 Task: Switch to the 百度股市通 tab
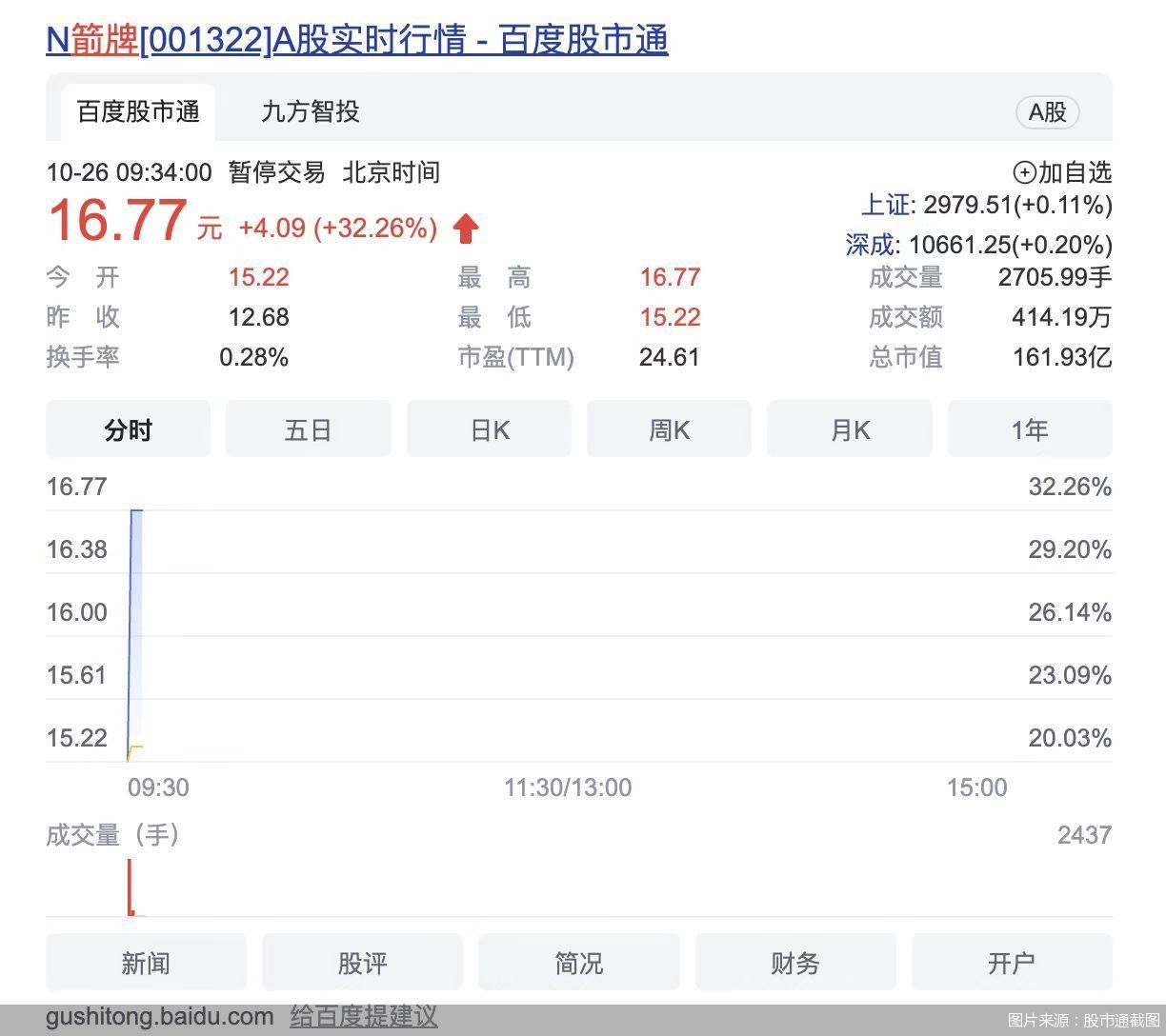[138, 111]
